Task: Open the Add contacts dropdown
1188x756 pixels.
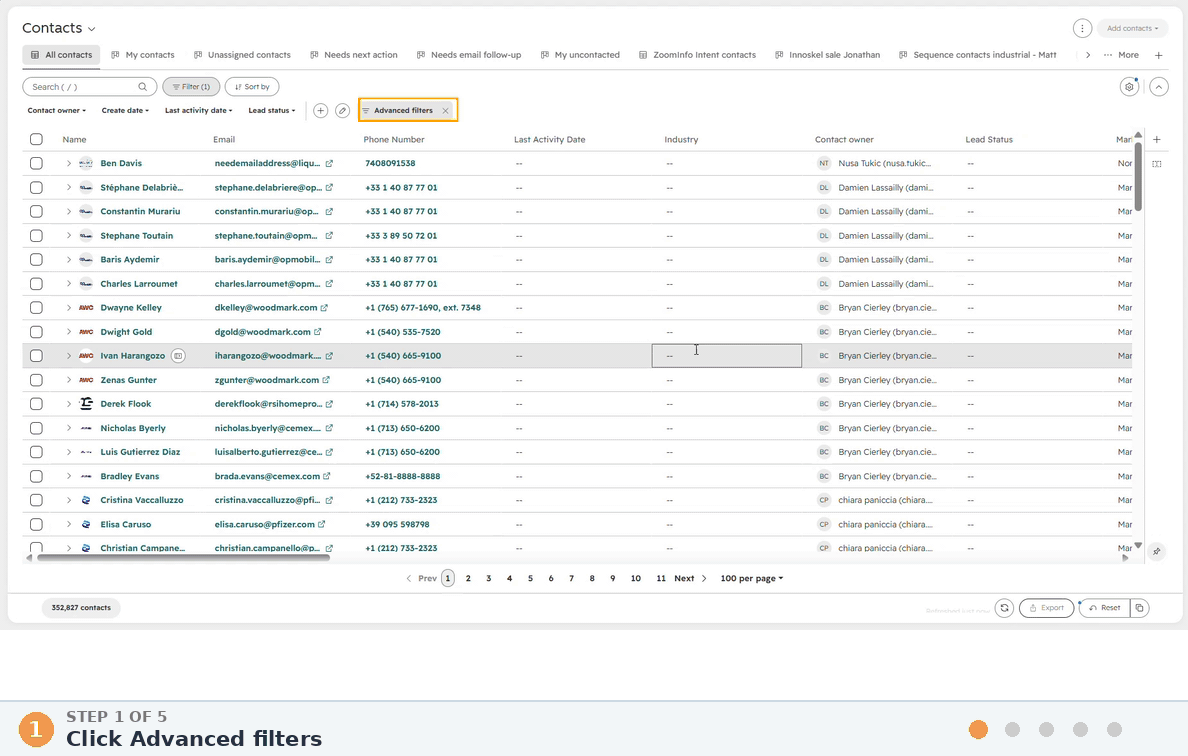Action: 1132,28
